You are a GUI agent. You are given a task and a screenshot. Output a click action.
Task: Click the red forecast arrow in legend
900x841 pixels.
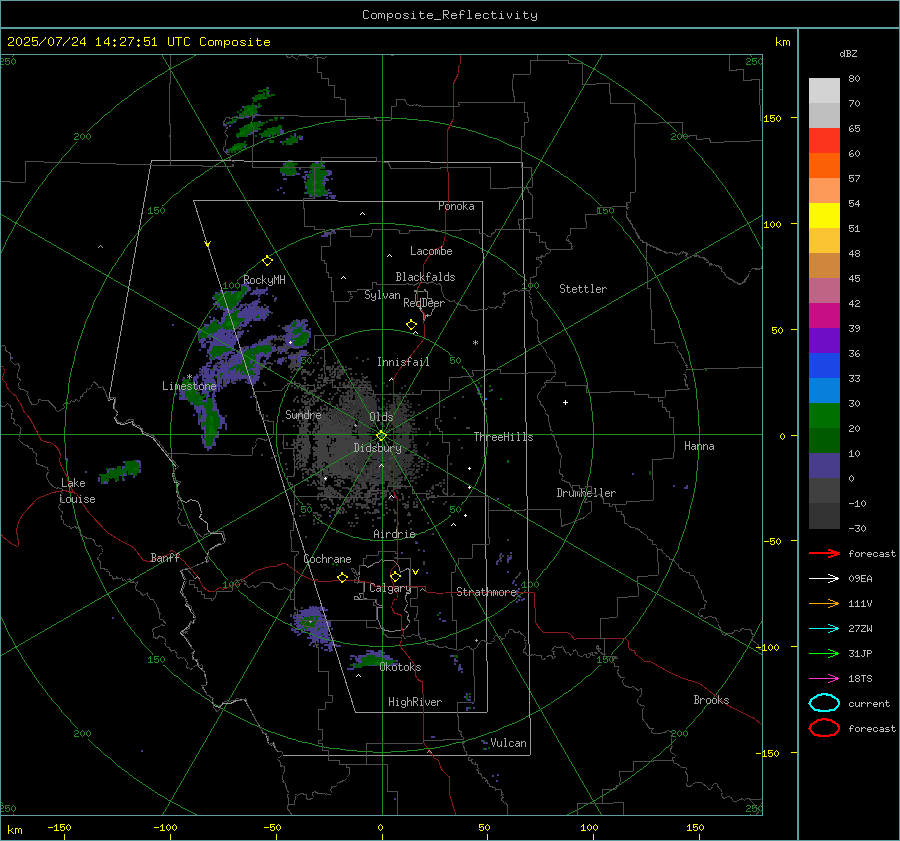tap(824, 553)
